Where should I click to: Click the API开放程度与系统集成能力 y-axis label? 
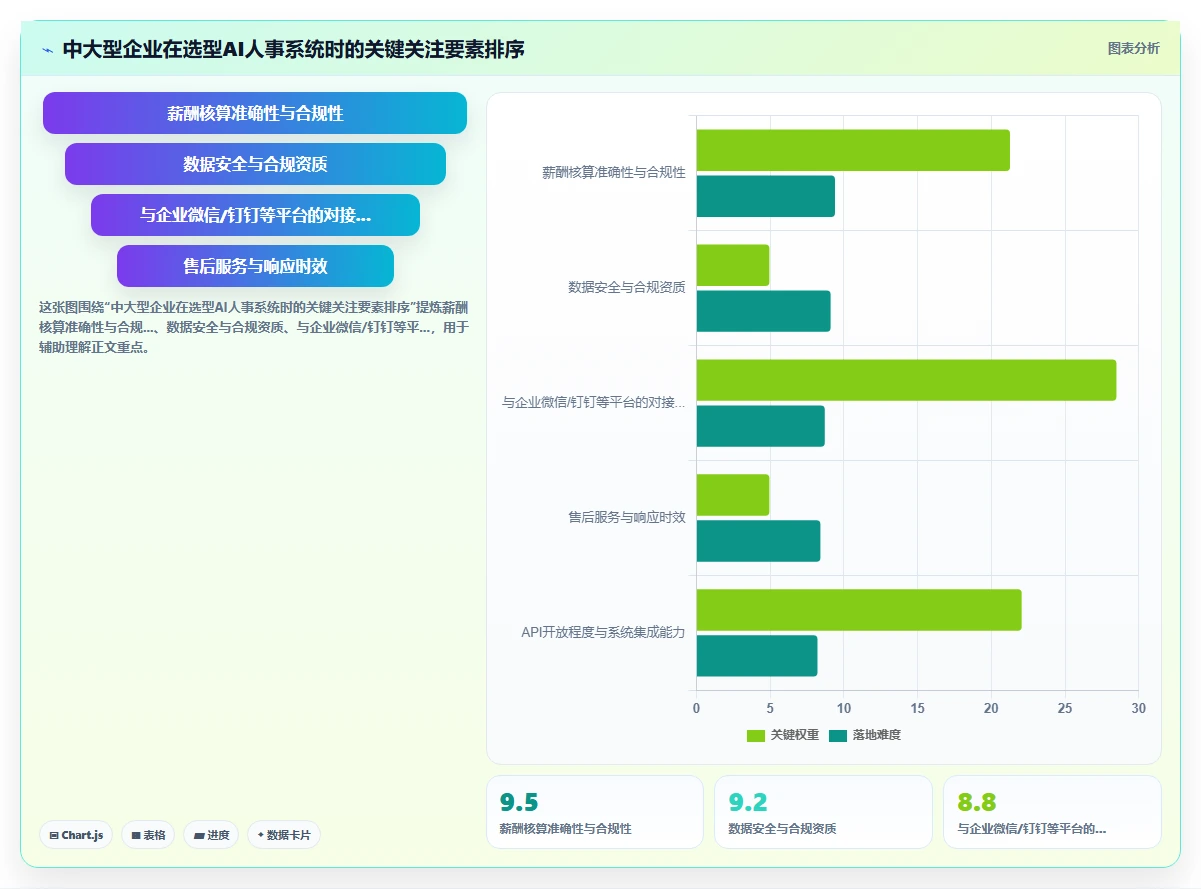[604, 633]
